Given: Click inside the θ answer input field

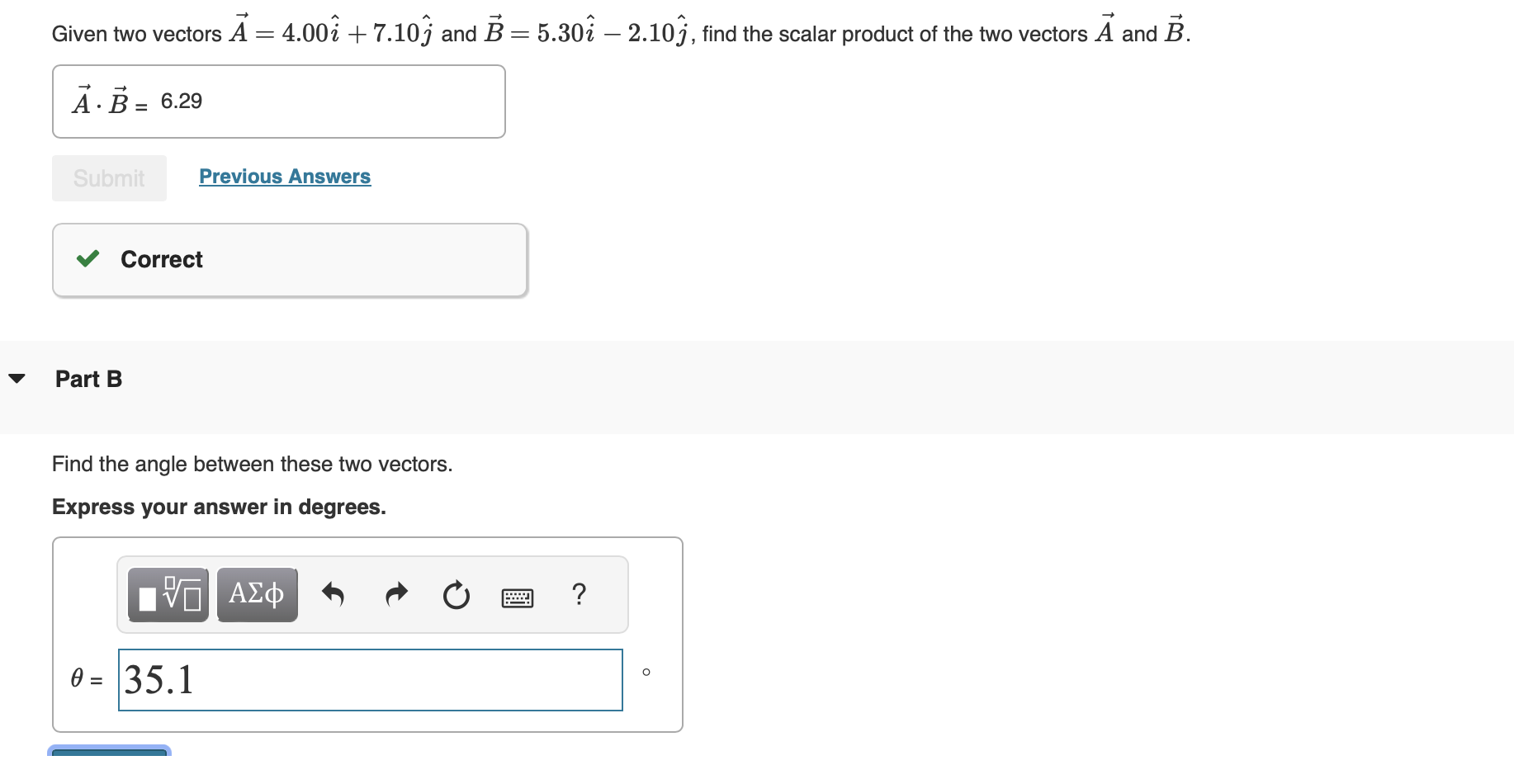Looking at the screenshot, I should pos(370,680).
